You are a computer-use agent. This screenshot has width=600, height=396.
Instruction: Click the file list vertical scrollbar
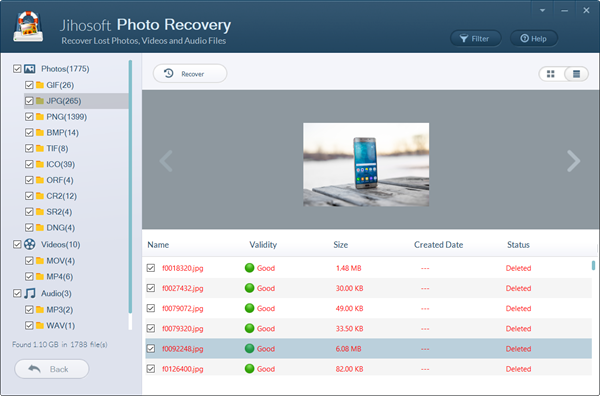(593, 266)
